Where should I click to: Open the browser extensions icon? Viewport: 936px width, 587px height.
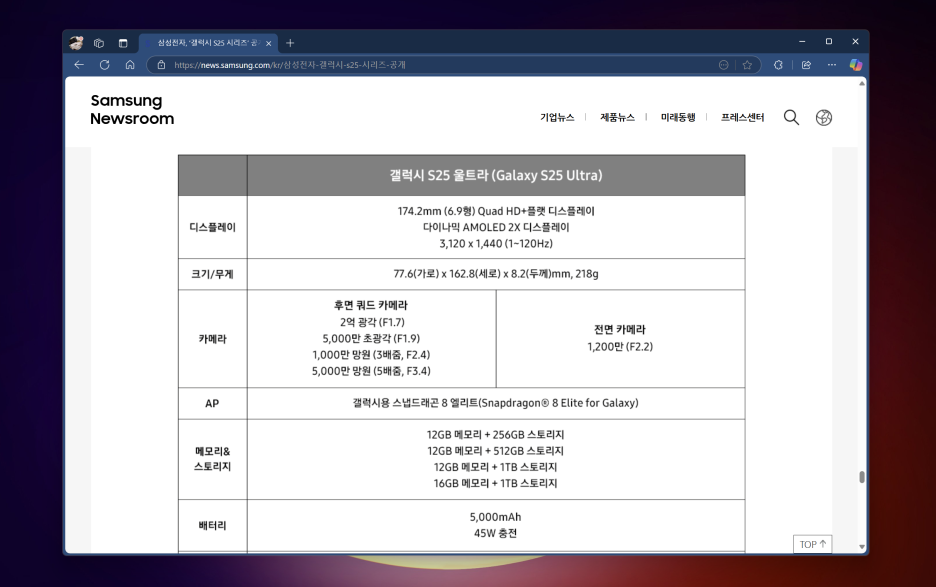coord(778,64)
